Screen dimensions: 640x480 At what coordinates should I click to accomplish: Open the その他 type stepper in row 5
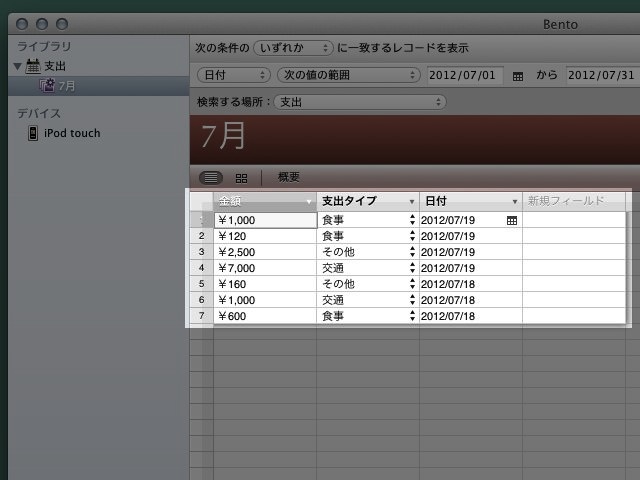(x=412, y=284)
